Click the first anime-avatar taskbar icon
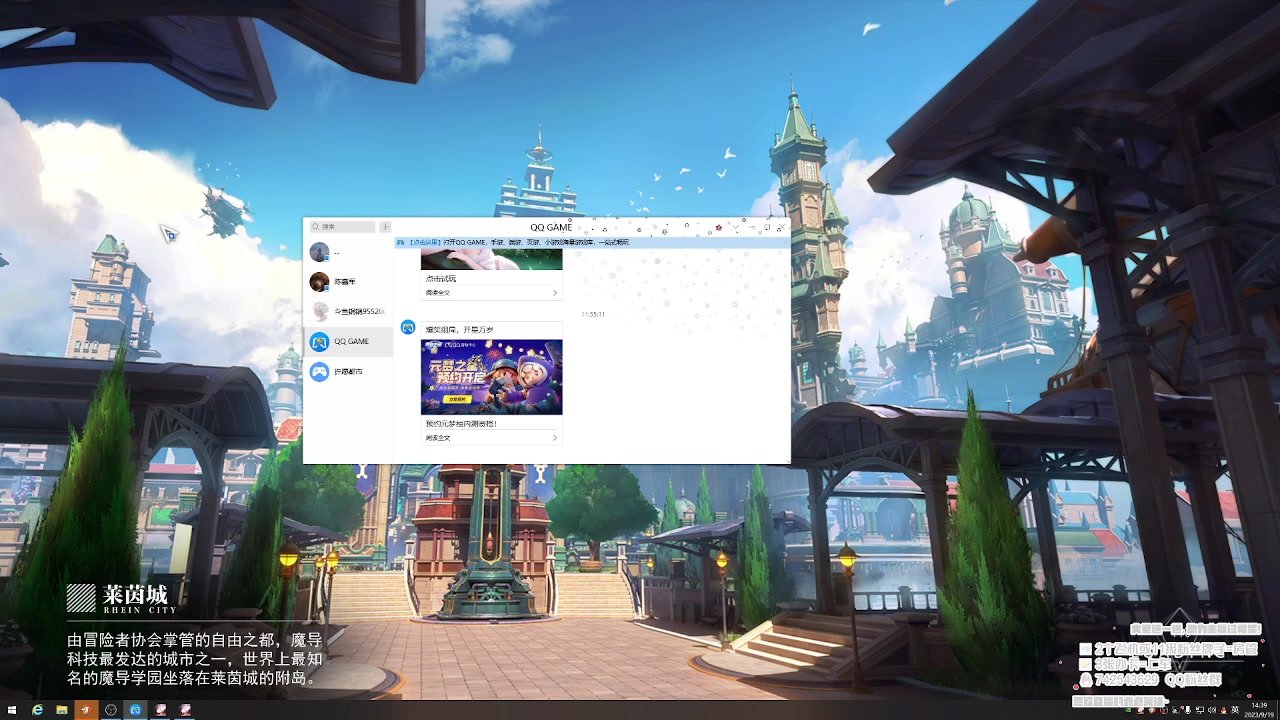The height and width of the screenshot is (720, 1280). 161,710
